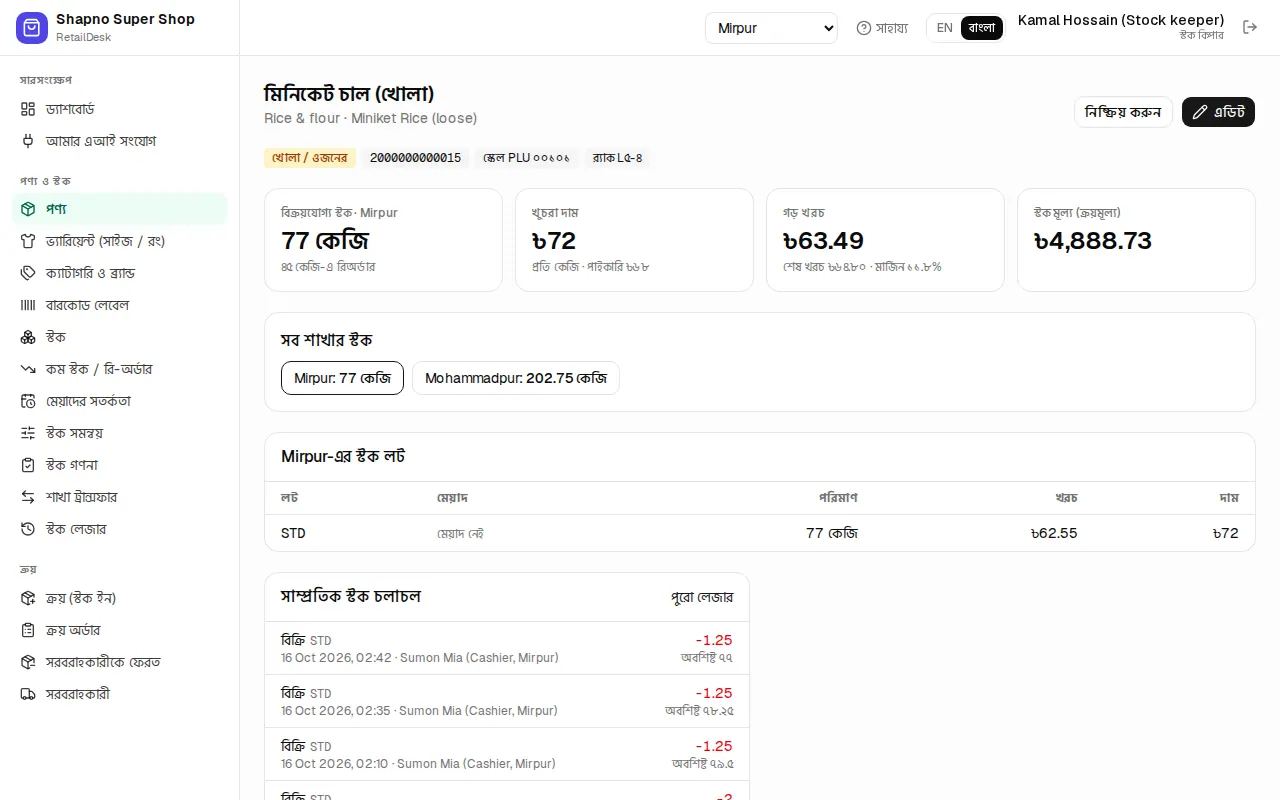Open the সরবরাহকারীকে ফেরত return icon
Viewport: 1280px width, 800px height.
coord(28,662)
